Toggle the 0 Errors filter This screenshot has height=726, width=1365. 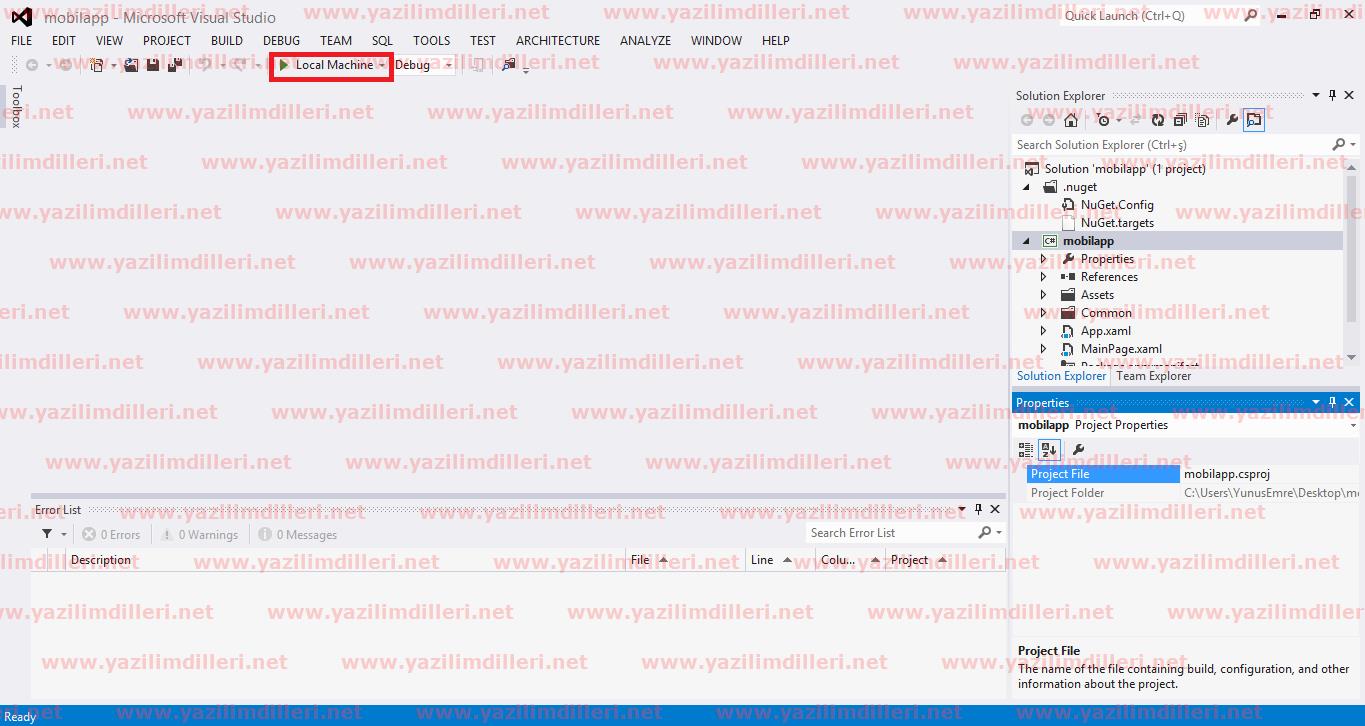[x=111, y=535]
